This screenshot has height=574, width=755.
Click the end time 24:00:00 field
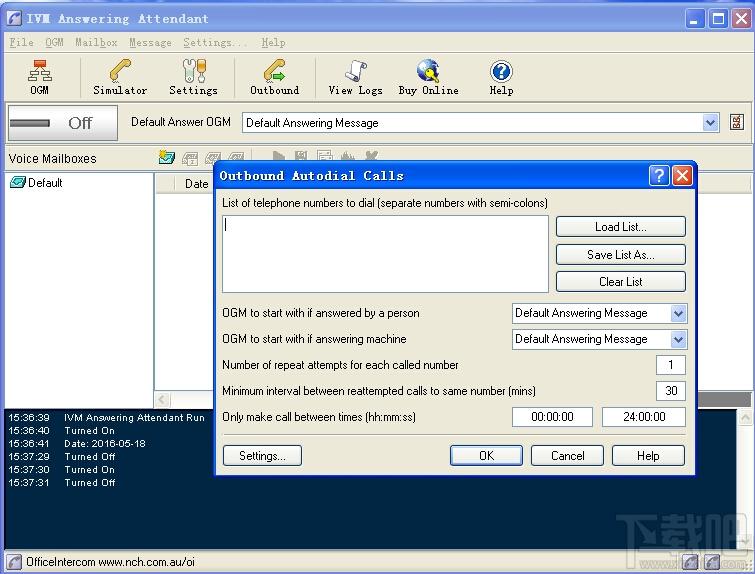pos(644,417)
